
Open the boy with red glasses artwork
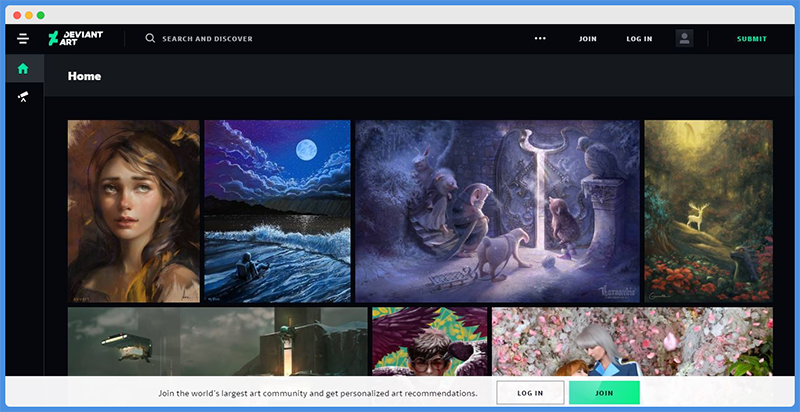pos(430,342)
